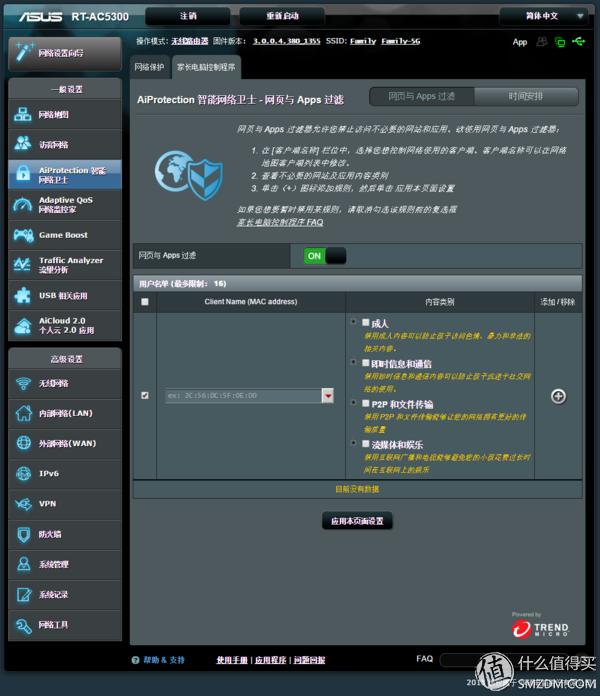Uncheck the client row checkbox
Viewport: 600px width, 696px height.
[x=145, y=395]
